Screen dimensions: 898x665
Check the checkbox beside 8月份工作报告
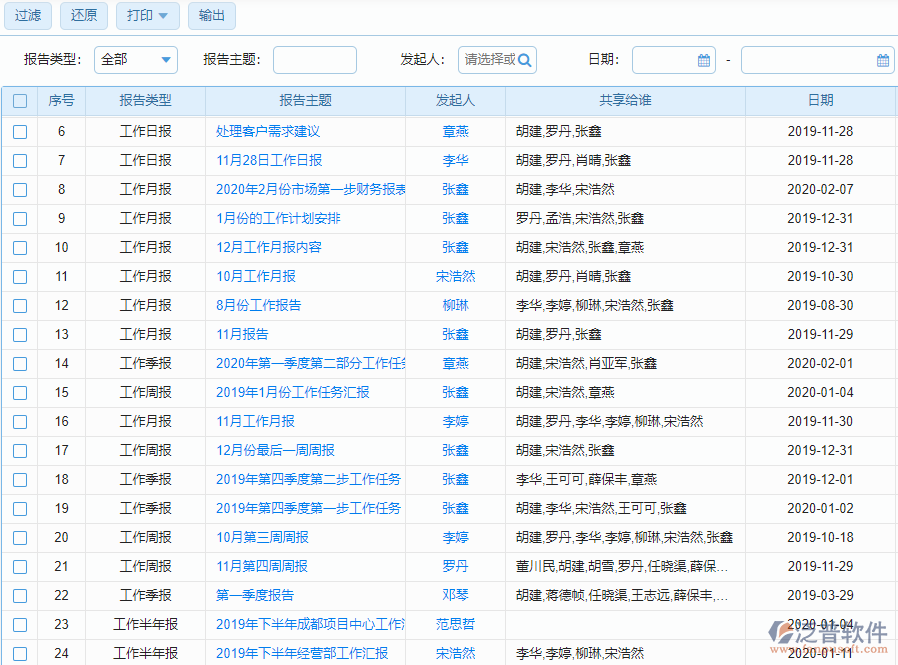(x=19, y=305)
